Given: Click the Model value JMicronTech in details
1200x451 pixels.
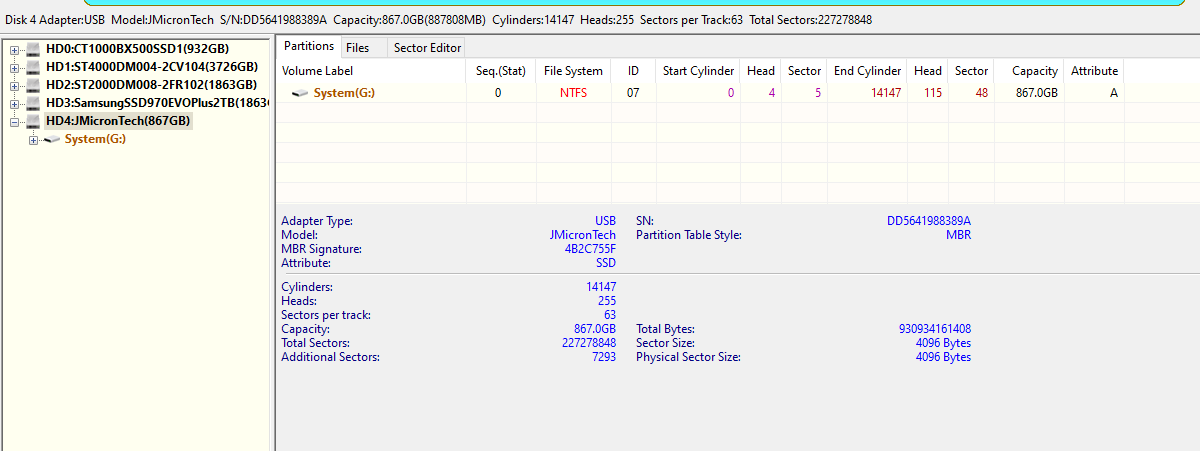Looking at the screenshot, I should point(583,235).
